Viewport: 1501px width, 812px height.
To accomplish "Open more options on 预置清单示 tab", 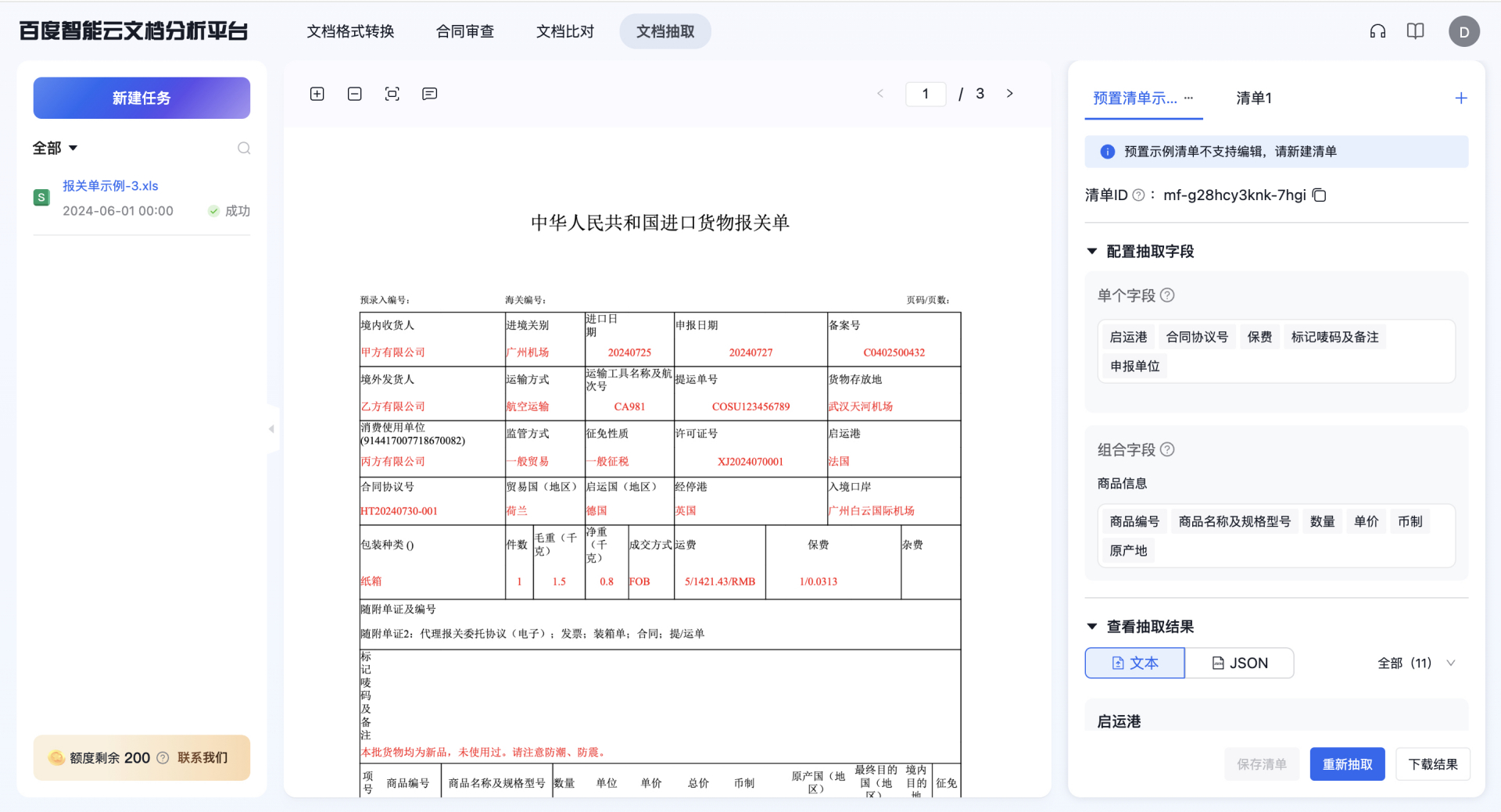I will coord(1189,98).
